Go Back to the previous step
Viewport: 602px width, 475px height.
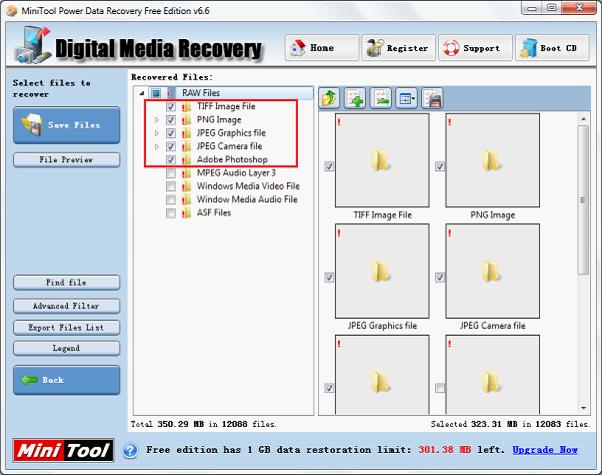pyautogui.click(x=66, y=380)
